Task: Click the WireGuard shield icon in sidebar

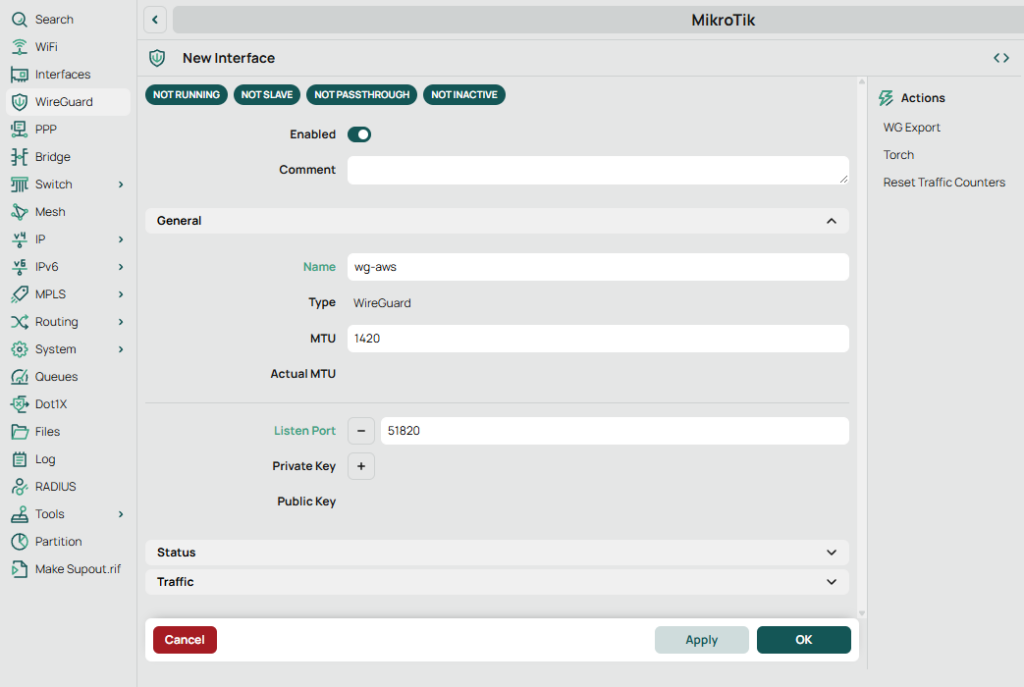Action: 19,102
